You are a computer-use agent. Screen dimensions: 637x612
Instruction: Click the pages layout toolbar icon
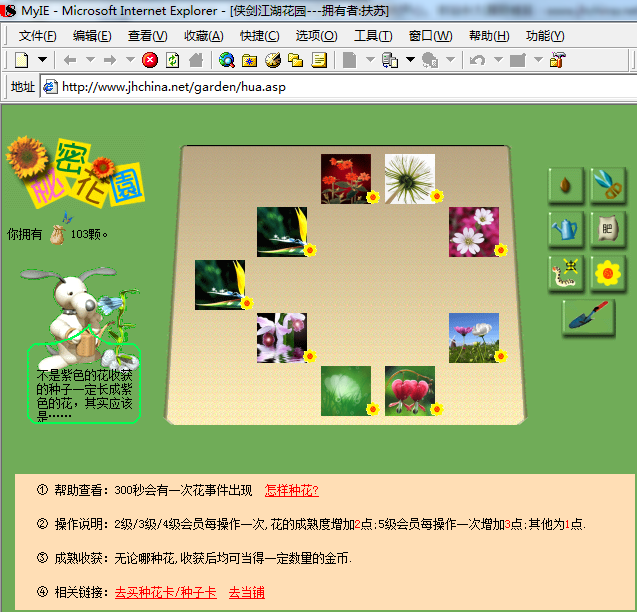pyautogui.click(x=390, y=60)
